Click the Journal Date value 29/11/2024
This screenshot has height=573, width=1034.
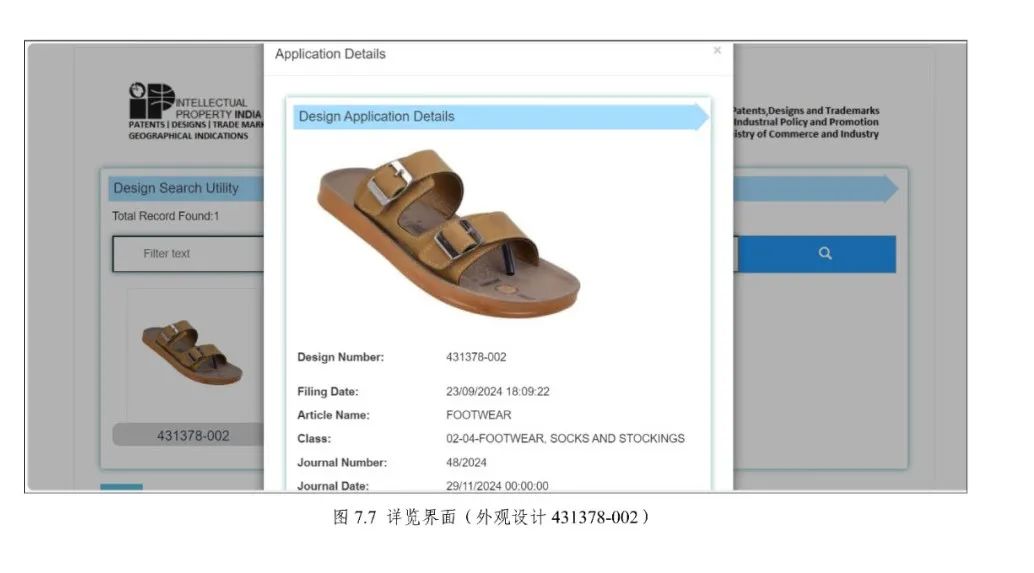497,486
